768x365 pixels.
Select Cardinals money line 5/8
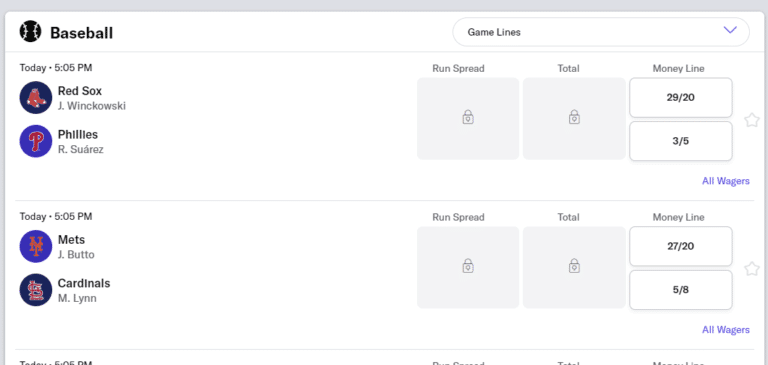click(x=681, y=290)
